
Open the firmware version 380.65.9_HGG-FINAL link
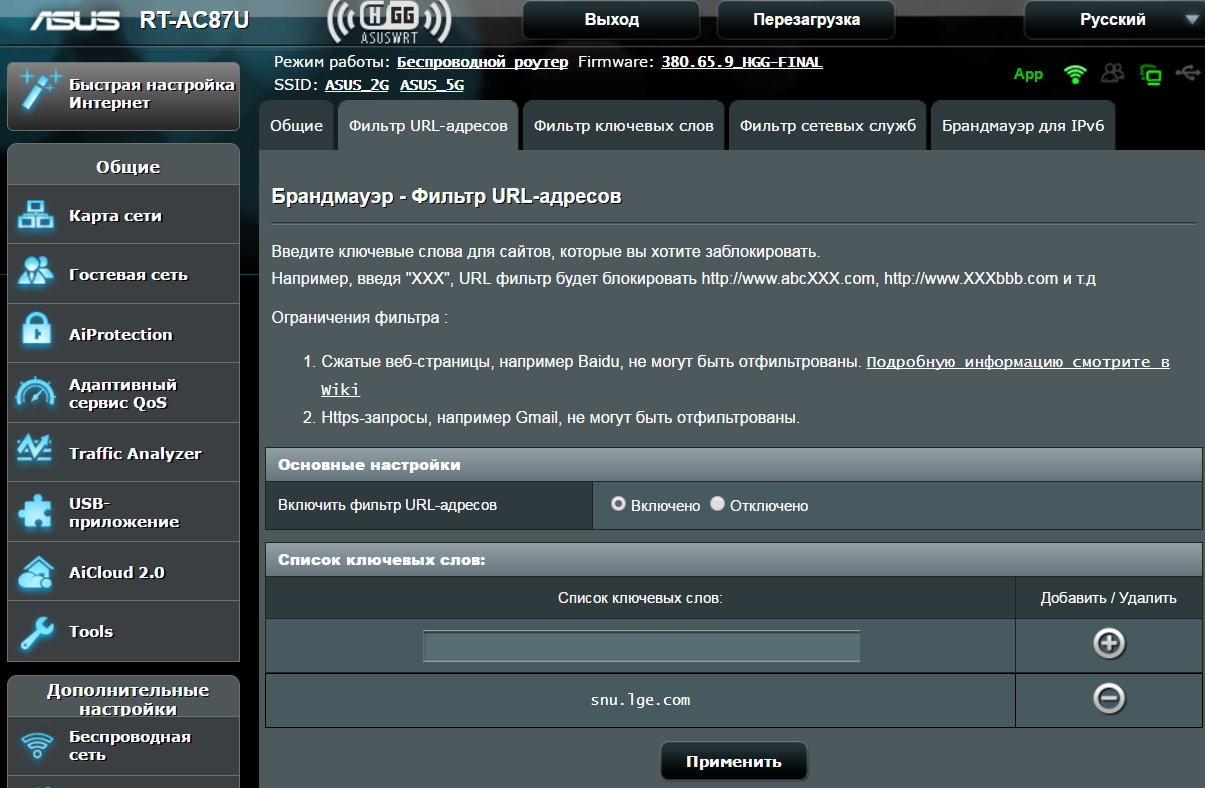click(741, 62)
